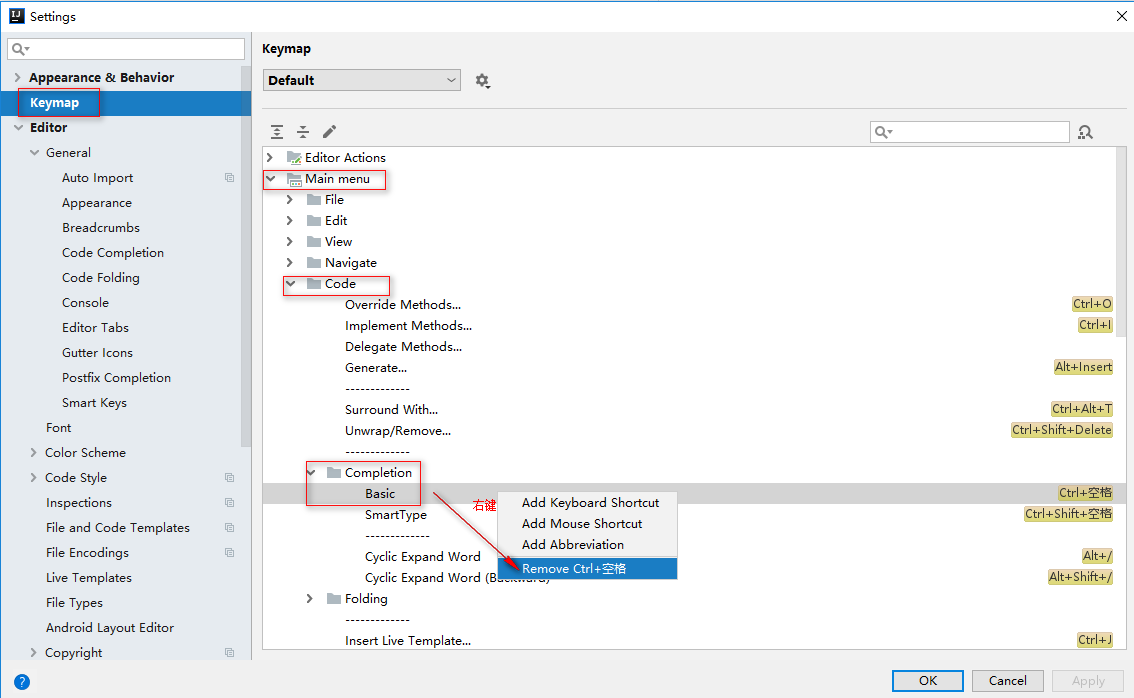Collapse the Main menu tree arrow
Viewport: 1134px width, 698px height.
point(270,179)
